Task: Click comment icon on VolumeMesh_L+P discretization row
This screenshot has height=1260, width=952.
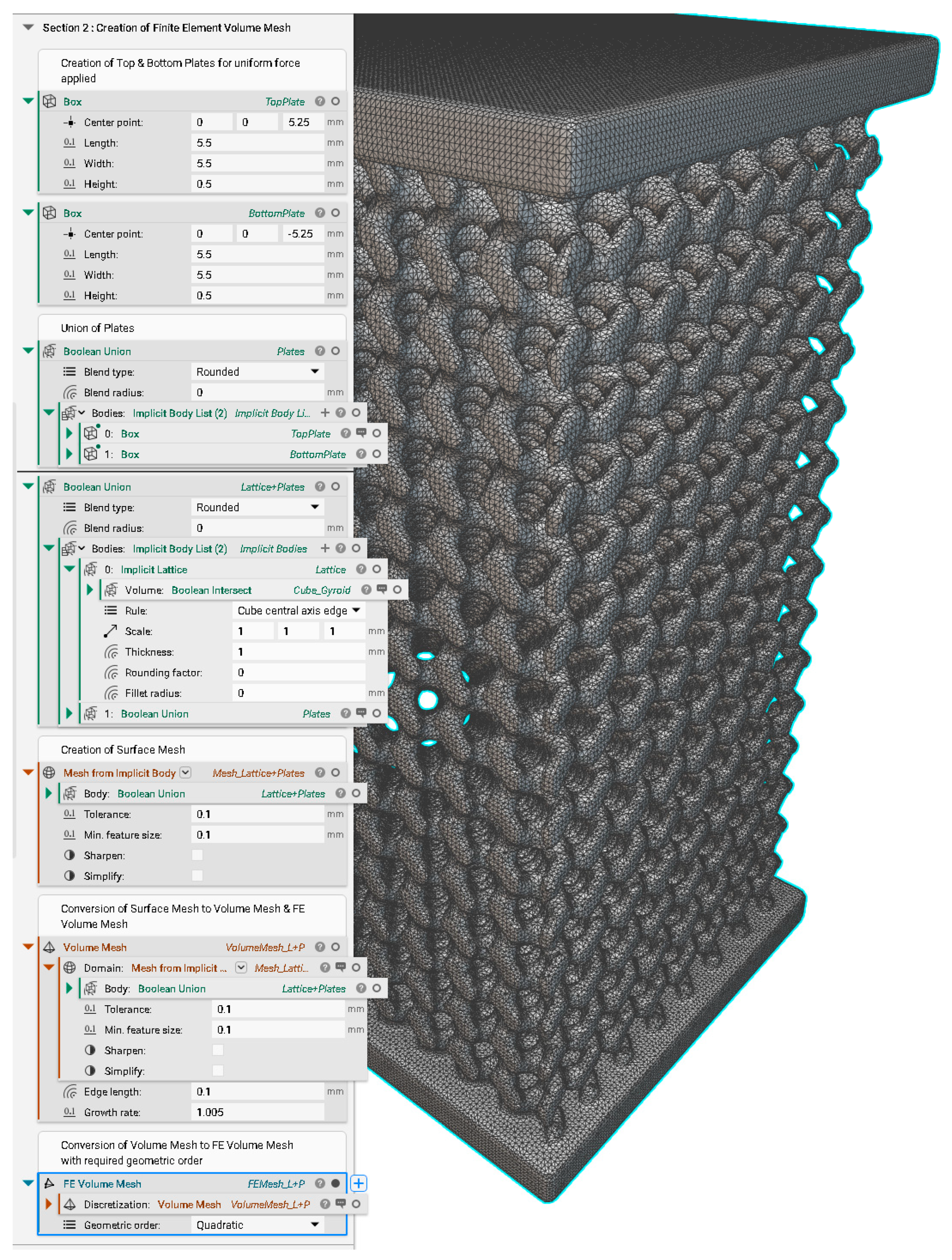Action: (341, 1204)
